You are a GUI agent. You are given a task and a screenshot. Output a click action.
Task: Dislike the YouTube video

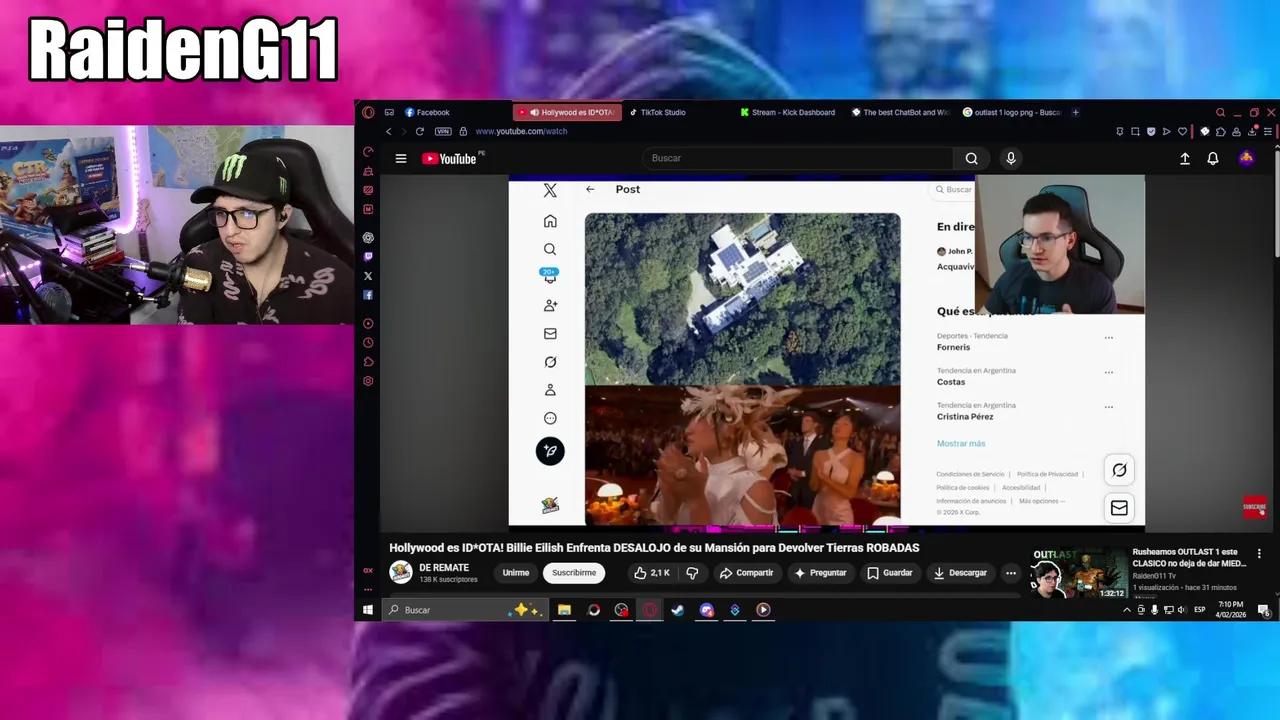tap(692, 573)
